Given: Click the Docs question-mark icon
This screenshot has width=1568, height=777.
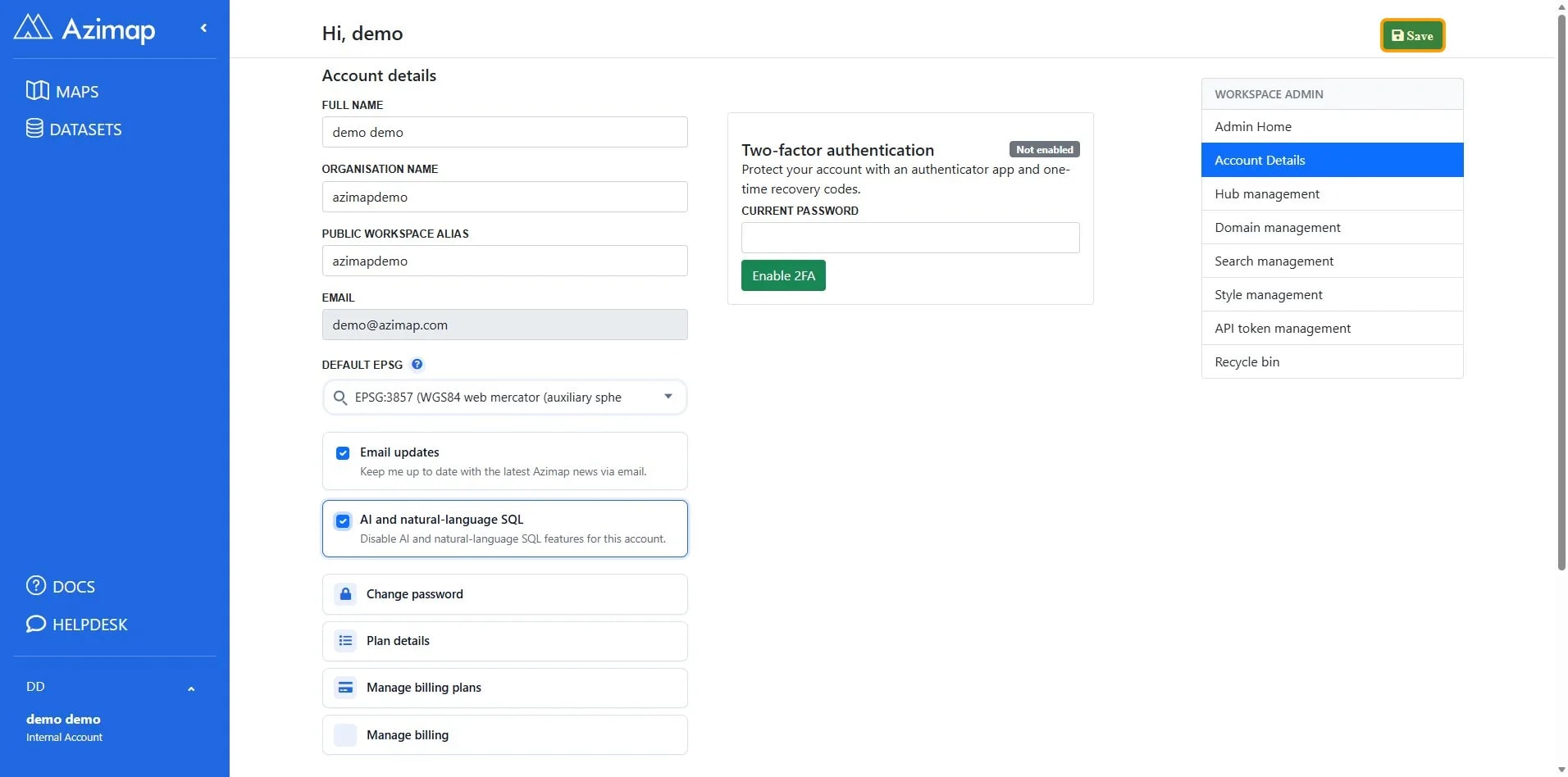Looking at the screenshot, I should pyautogui.click(x=36, y=585).
